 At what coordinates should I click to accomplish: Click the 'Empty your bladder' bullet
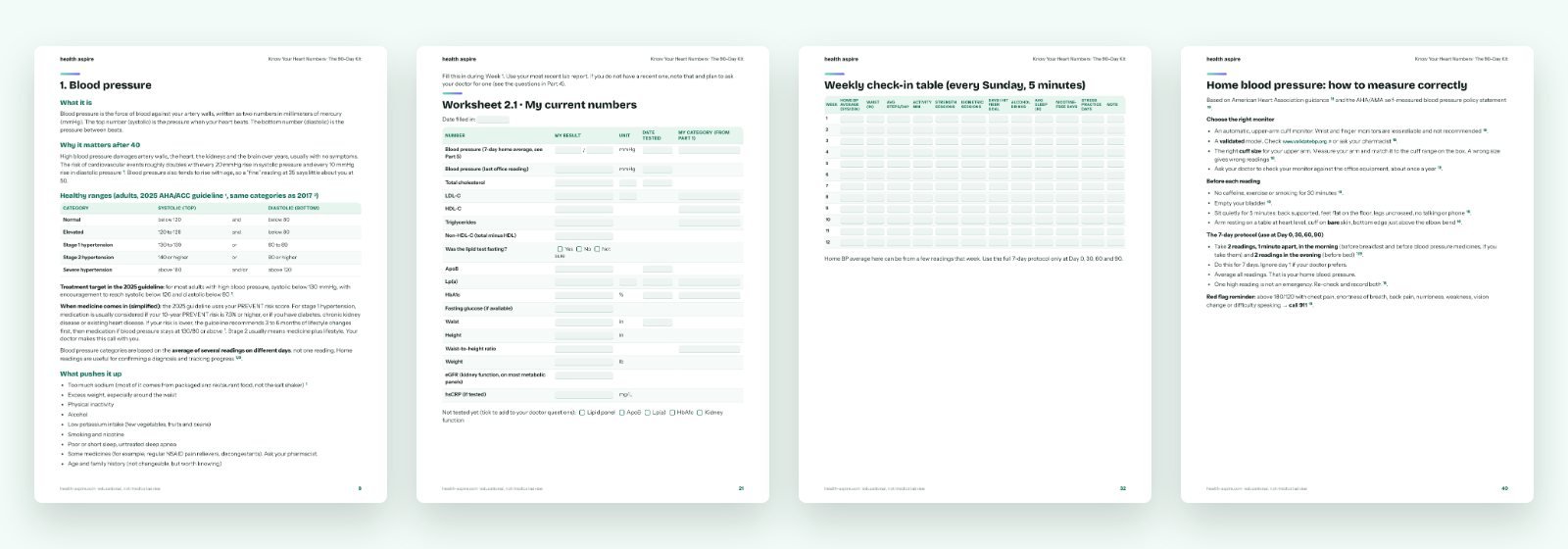tap(1241, 203)
